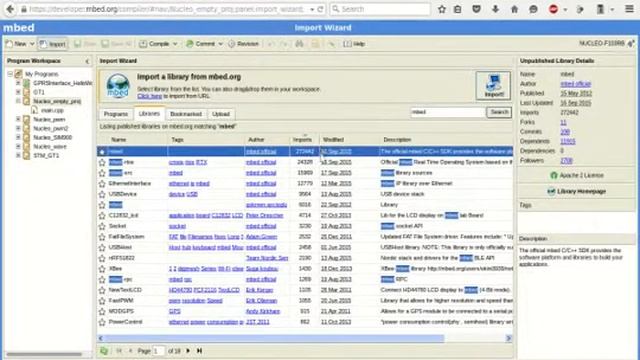Viewport: 640px width, 360px height.
Task: Bookmark star for MODGPS row
Action: pyautogui.click(x=102, y=311)
